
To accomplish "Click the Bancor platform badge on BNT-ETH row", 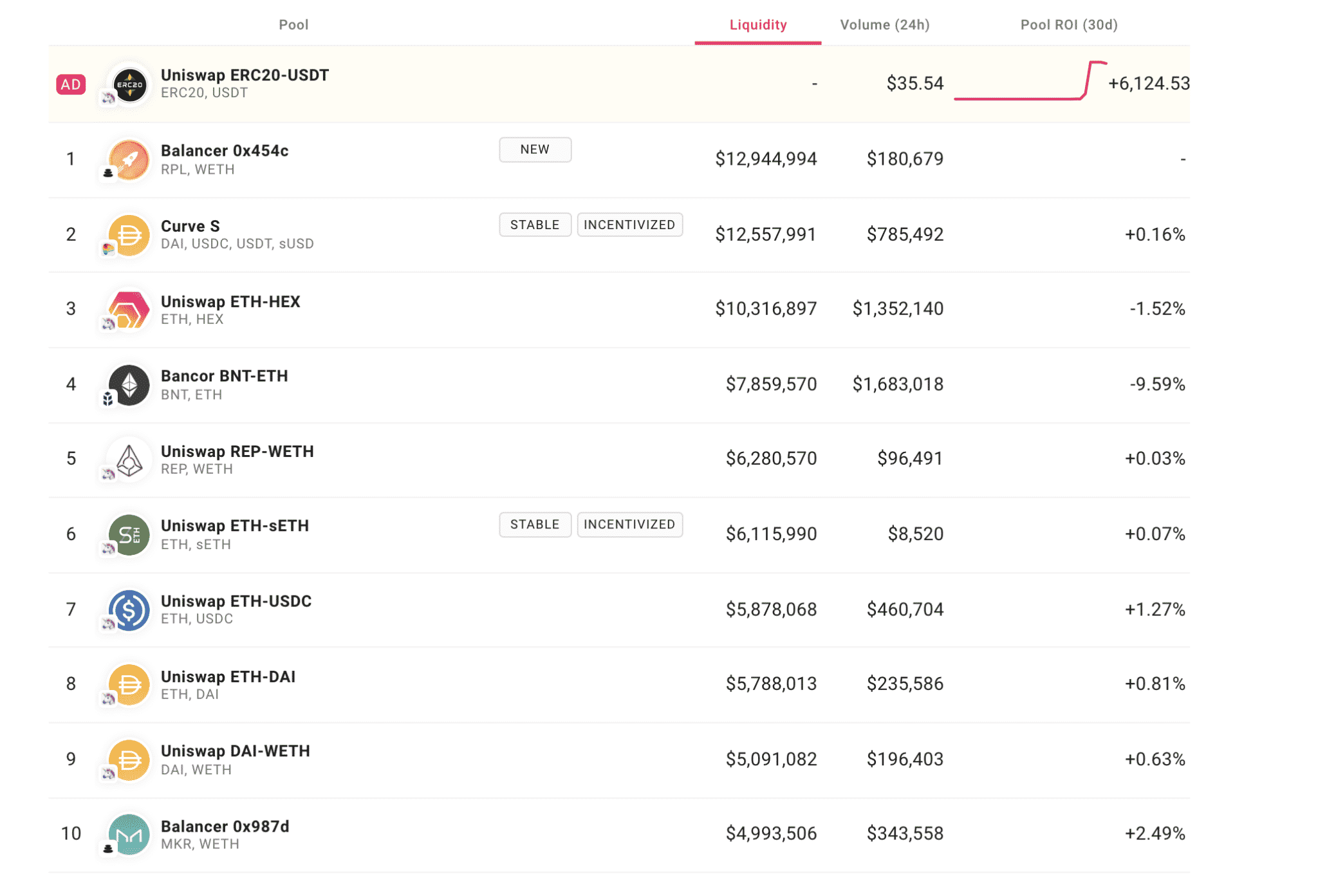I will click(108, 399).
